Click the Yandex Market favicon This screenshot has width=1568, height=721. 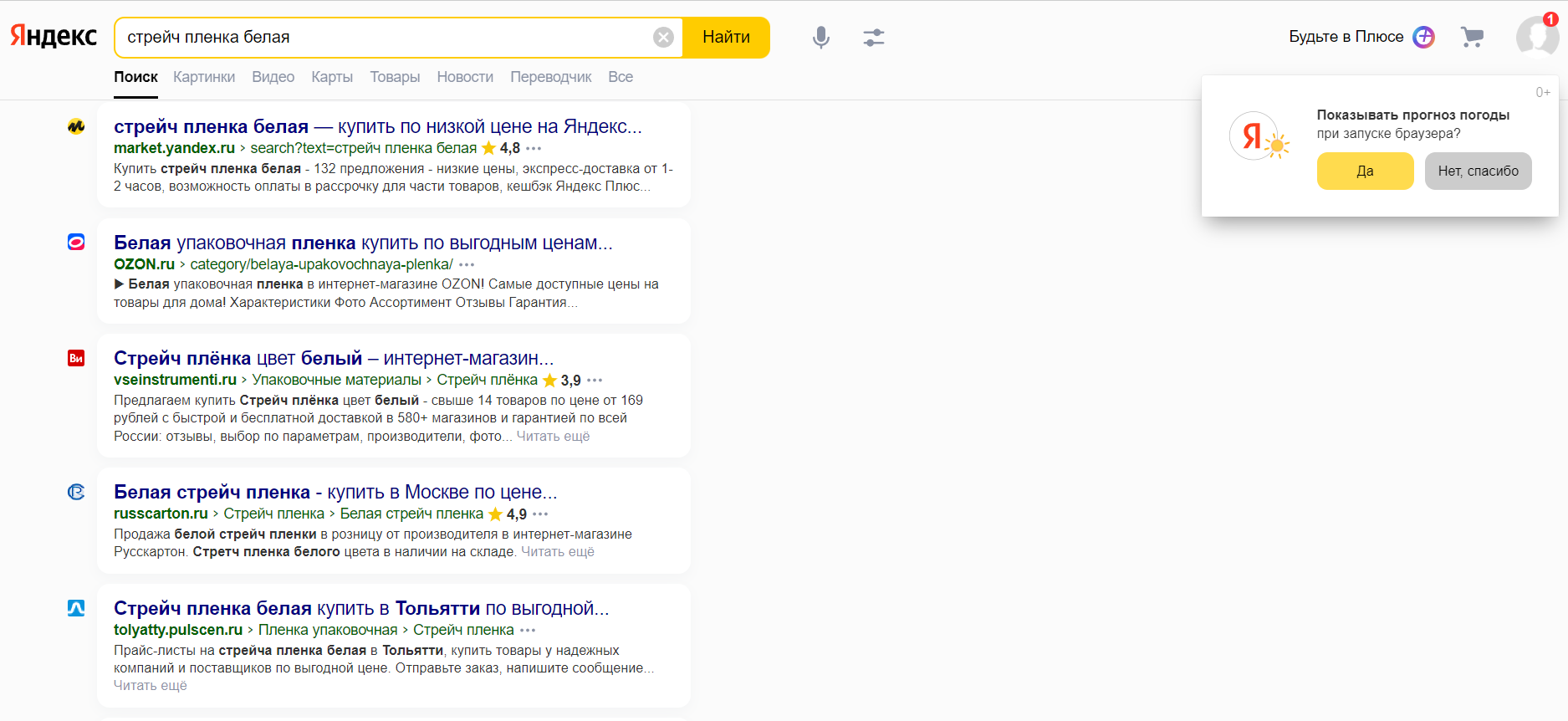click(76, 127)
